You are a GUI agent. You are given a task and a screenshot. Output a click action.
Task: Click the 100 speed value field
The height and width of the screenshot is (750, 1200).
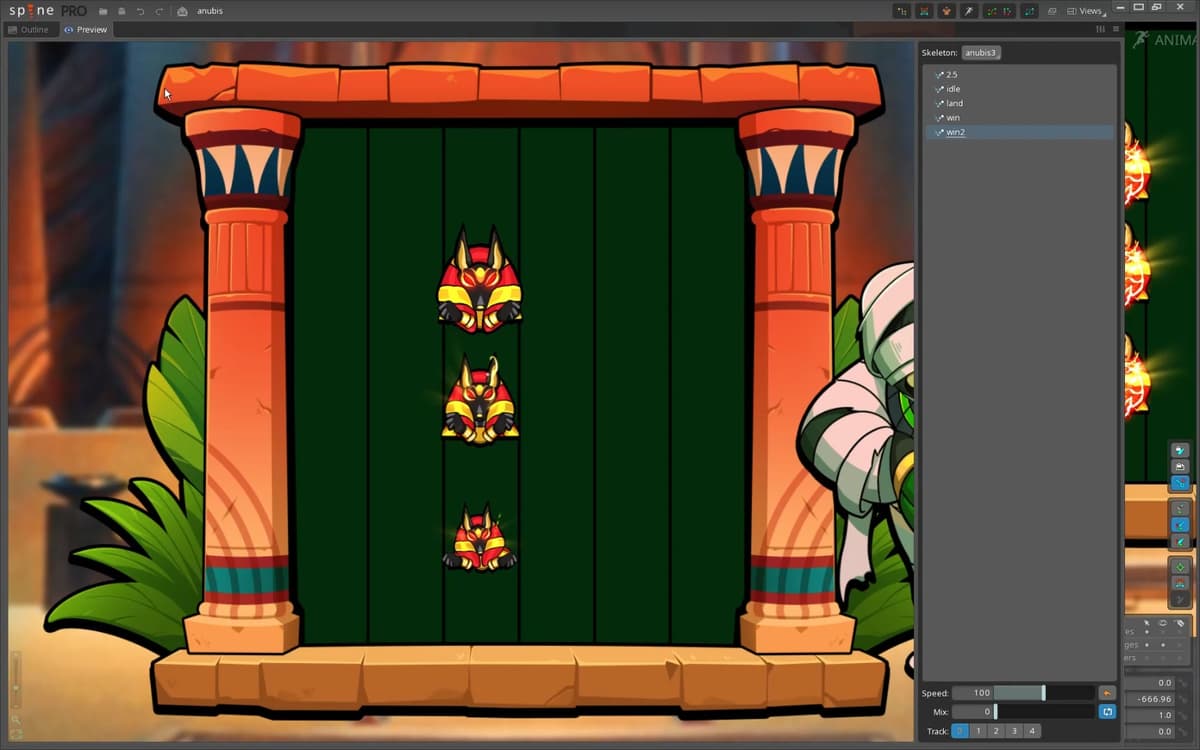click(973, 693)
